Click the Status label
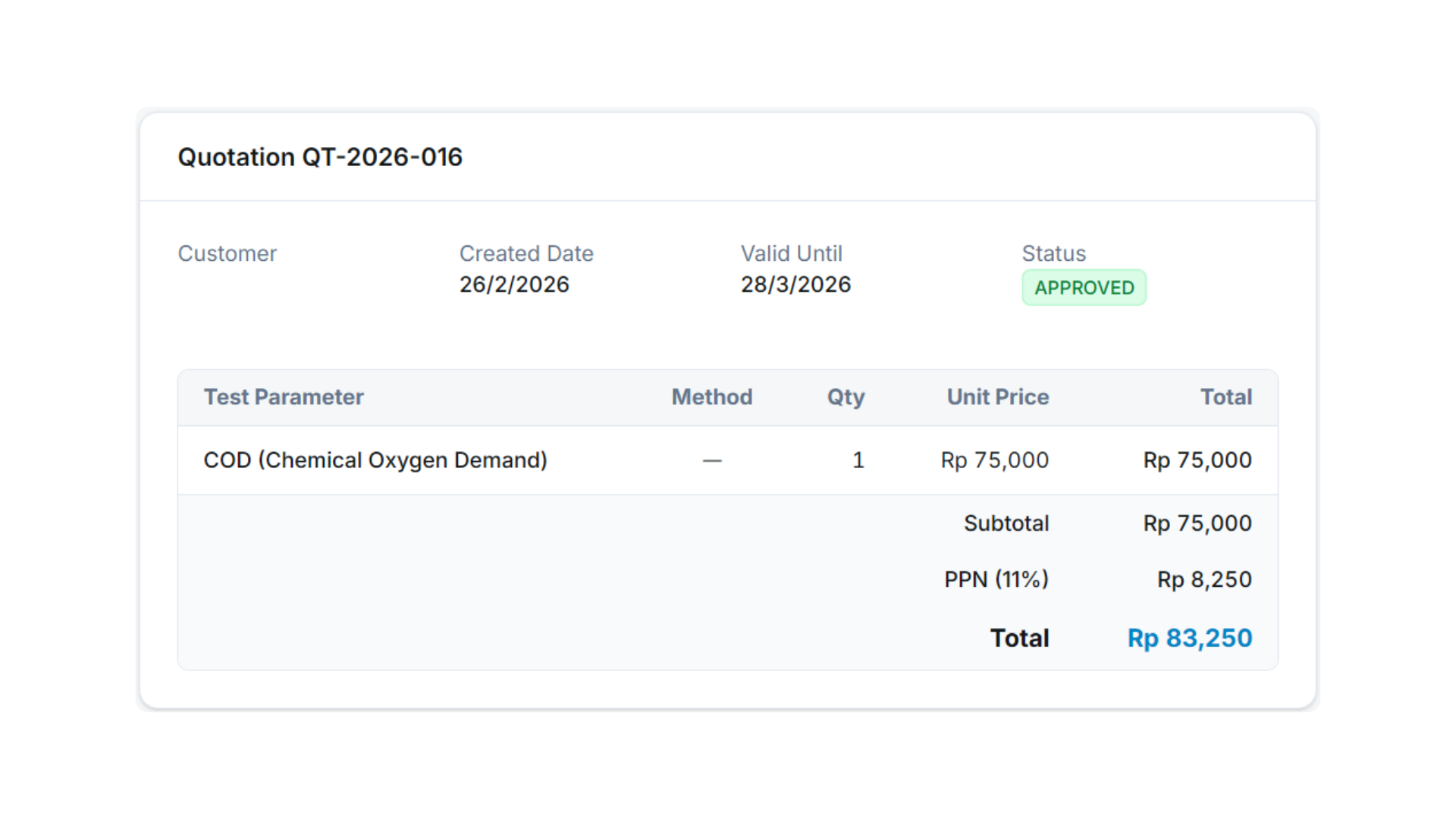This screenshot has width=1456, height=819. coord(1054,253)
